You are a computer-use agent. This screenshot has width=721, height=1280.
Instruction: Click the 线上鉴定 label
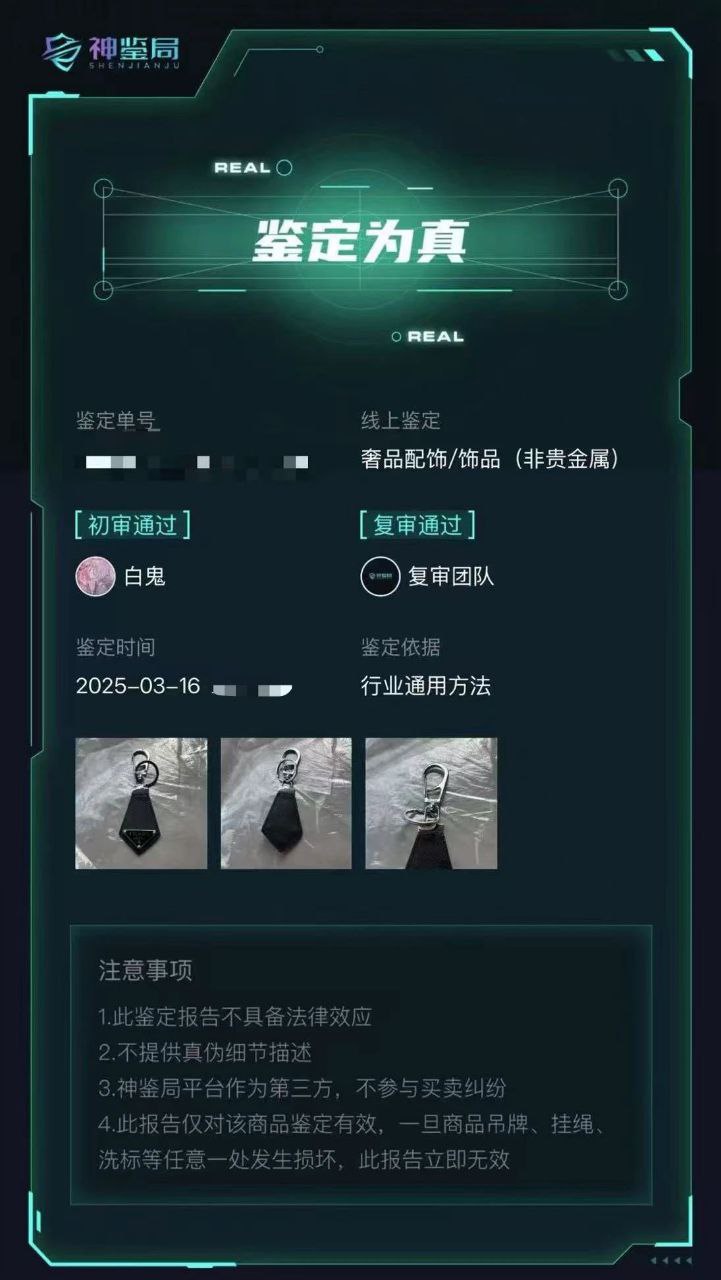click(400, 421)
